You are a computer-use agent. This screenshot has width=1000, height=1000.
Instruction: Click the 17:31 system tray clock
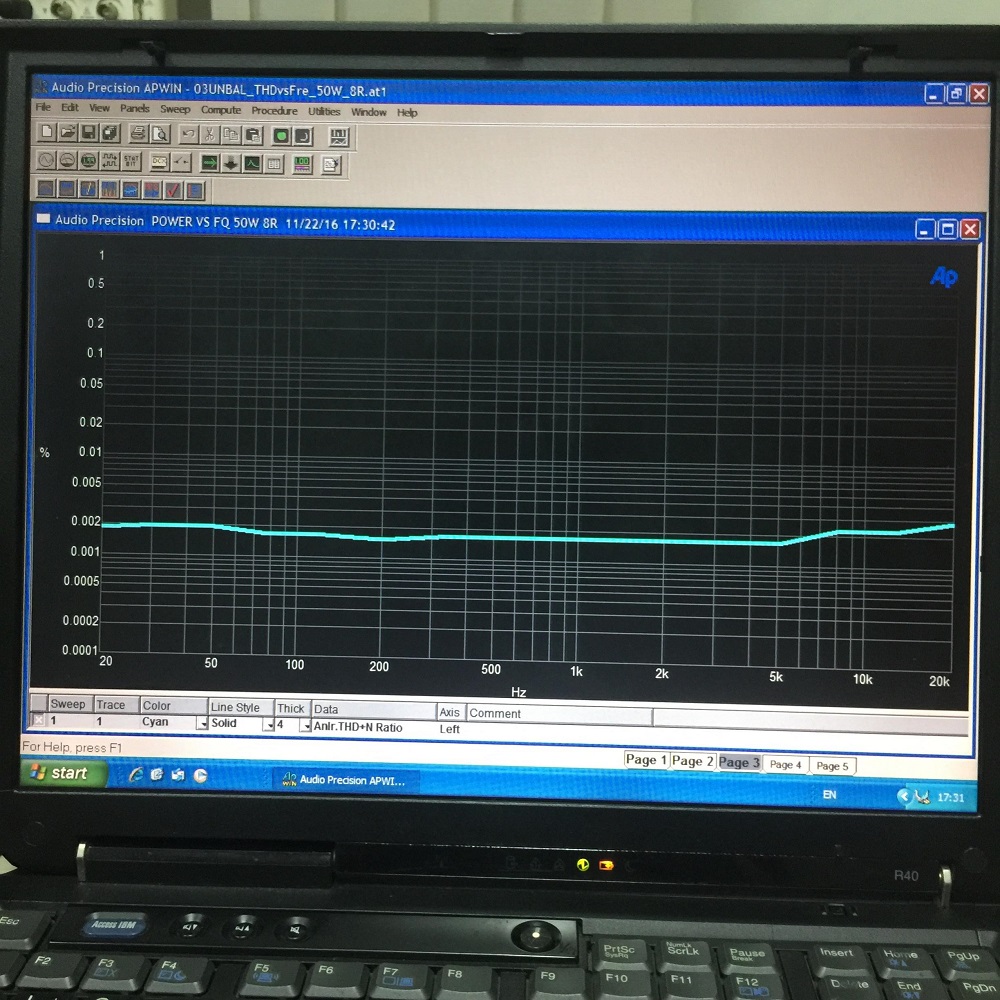point(950,797)
